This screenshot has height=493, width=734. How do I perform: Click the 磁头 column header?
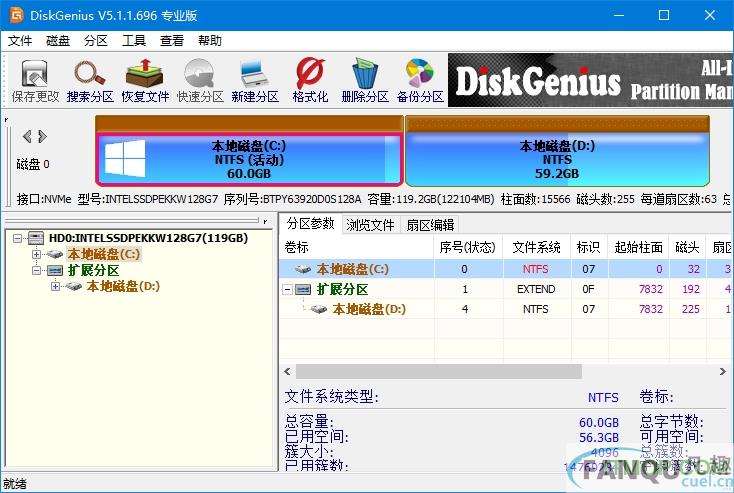point(687,247)
